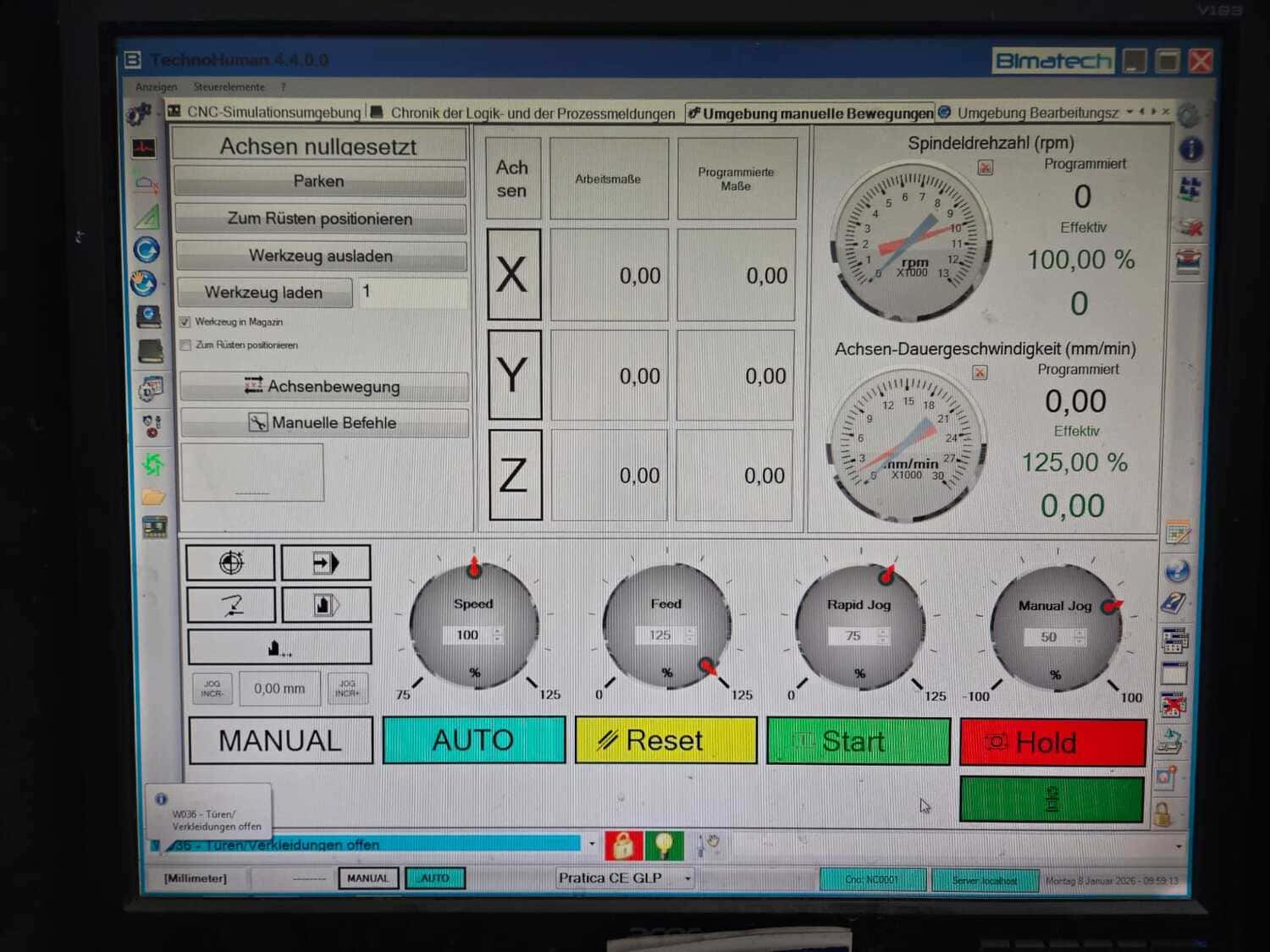Open the 'Steuerelemente' menu
This screenshot has height=952, width=1270.
[x=229, y=87]
